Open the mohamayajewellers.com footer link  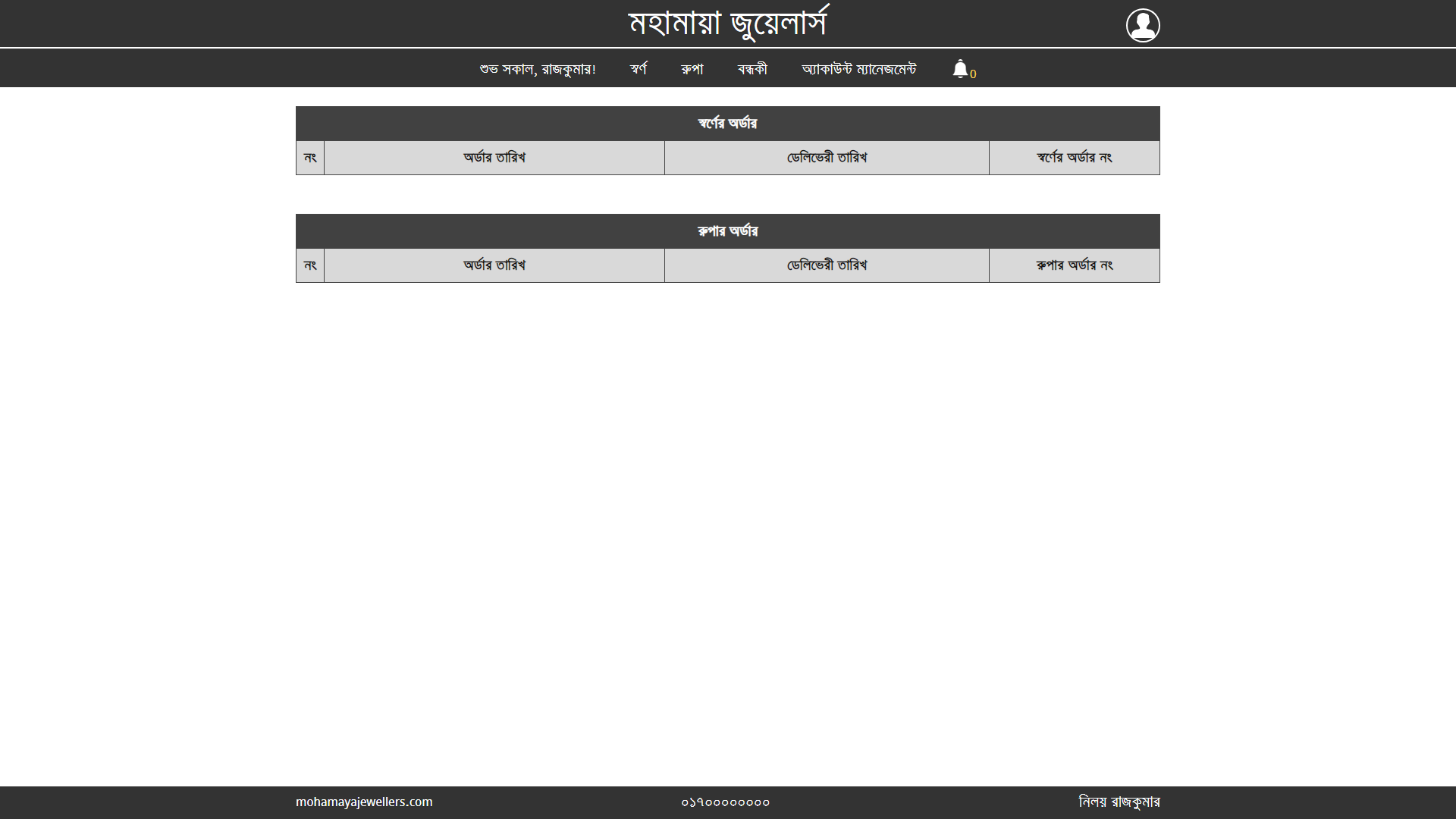[x=364, y=802]
